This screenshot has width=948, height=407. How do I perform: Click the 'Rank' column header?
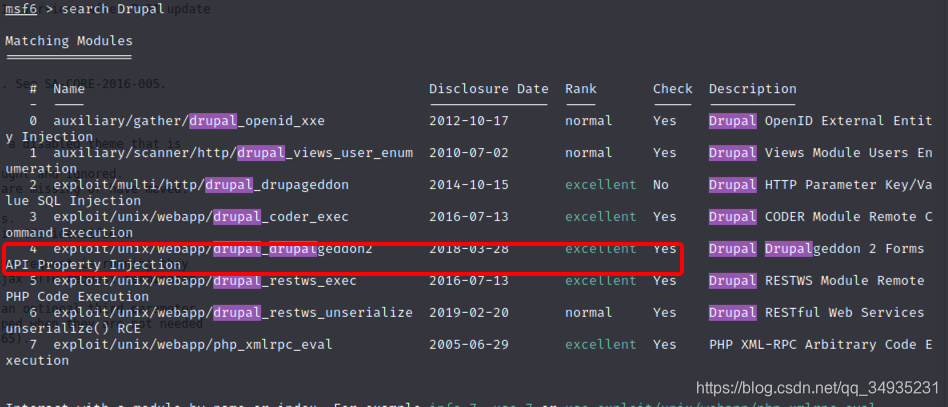pos(581,89)
